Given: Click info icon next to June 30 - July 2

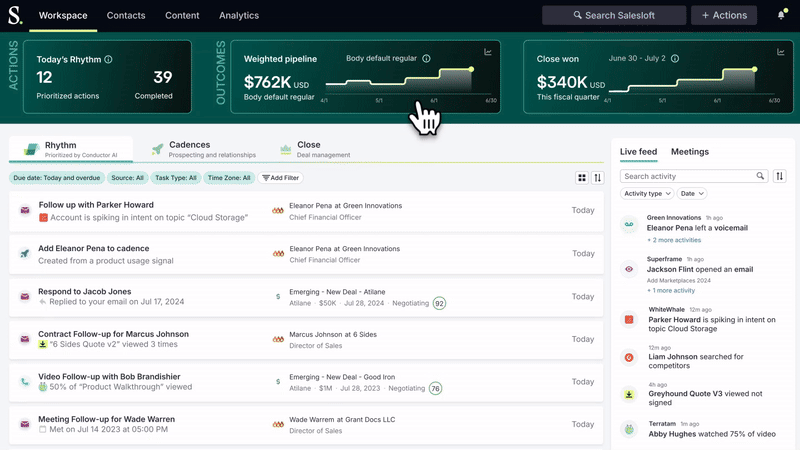Looking at the screenshot, I should 675,59.
